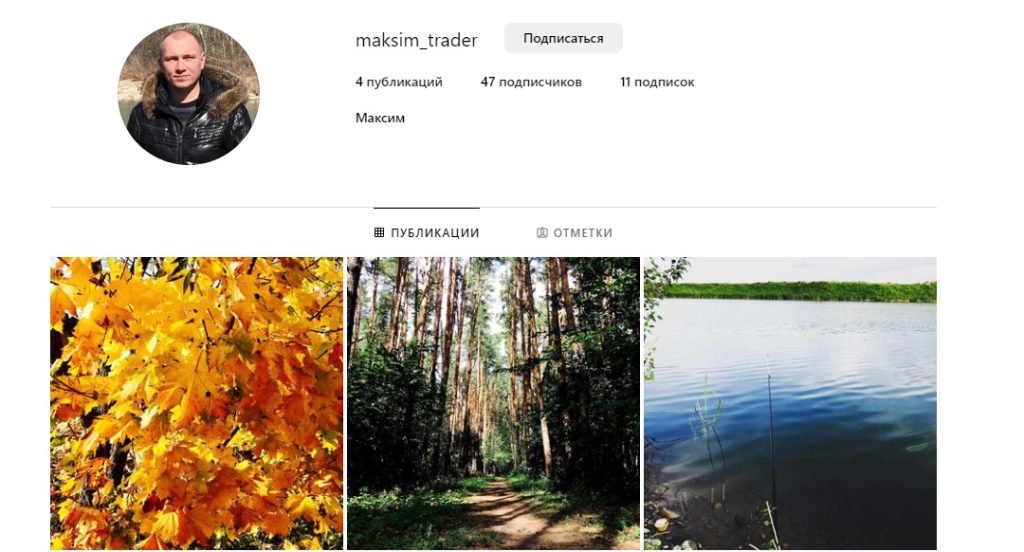Click the green shoreline in lake photo
Screen dimensions: 1024x552
pos(800,291)
